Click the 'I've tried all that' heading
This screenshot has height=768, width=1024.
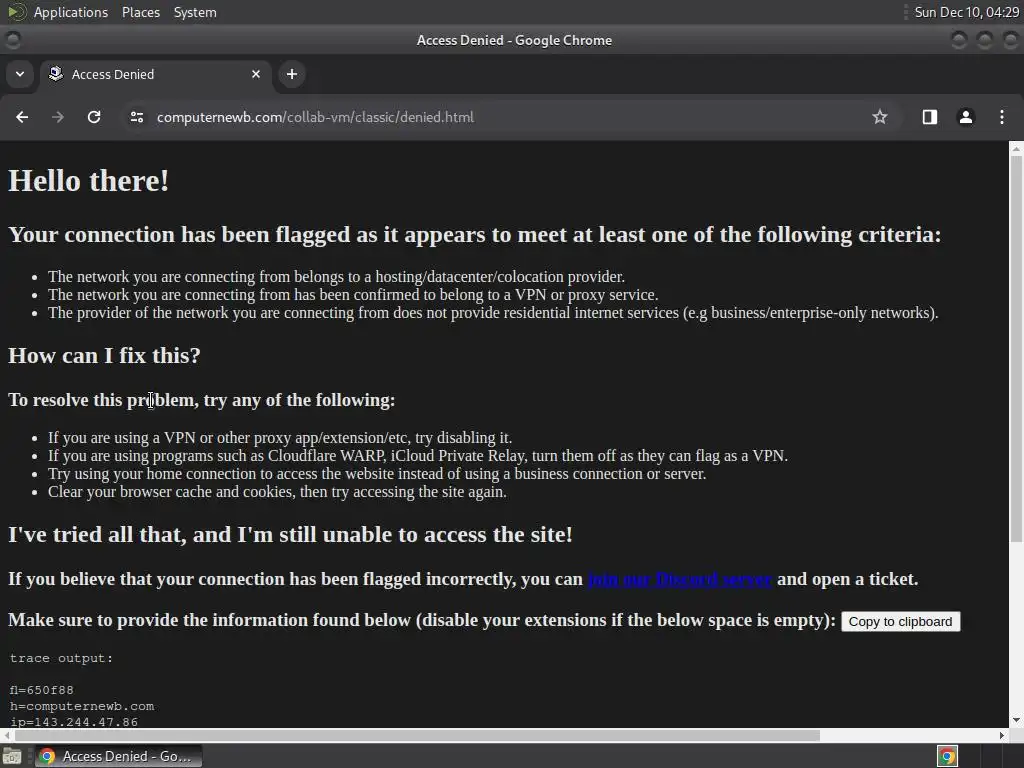[290, 534]
